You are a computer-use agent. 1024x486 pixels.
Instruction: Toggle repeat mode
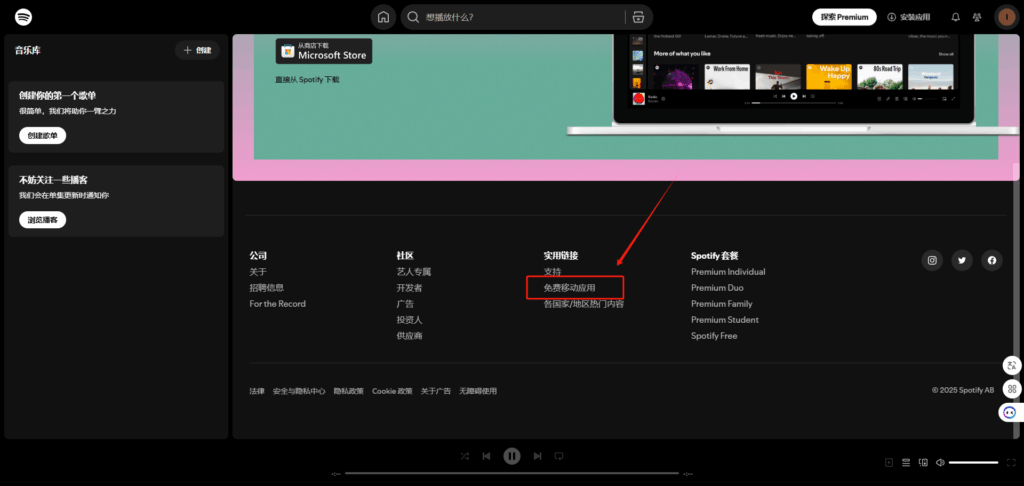(559, 456)
